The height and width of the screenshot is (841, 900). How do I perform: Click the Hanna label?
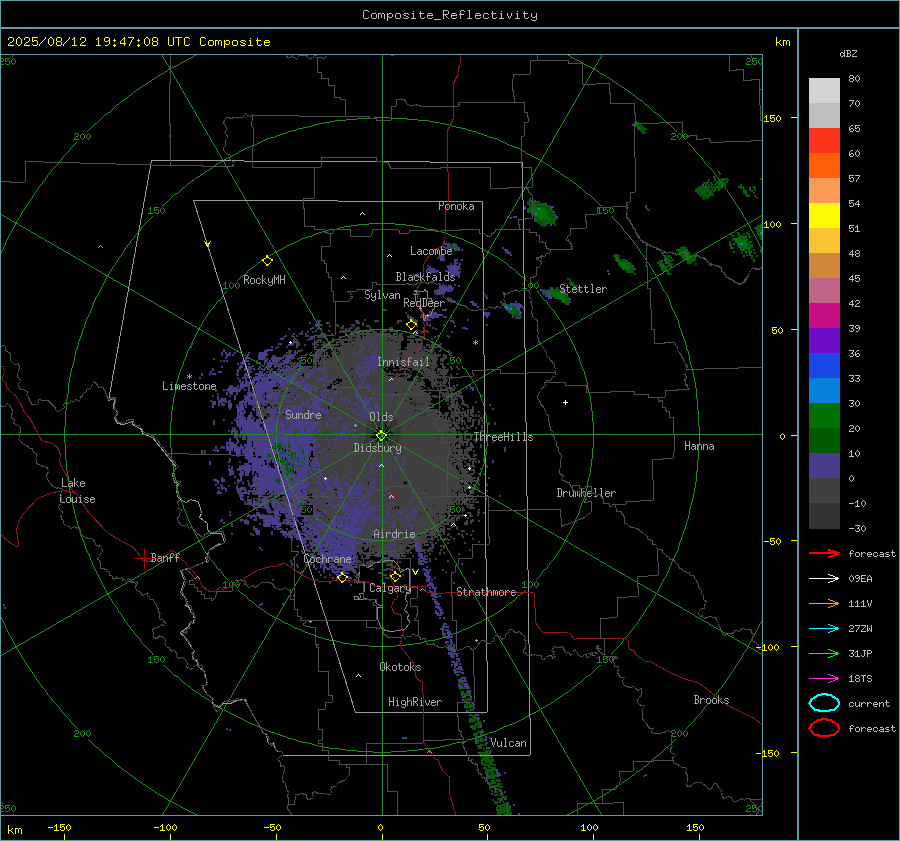(x=699, y=446)
